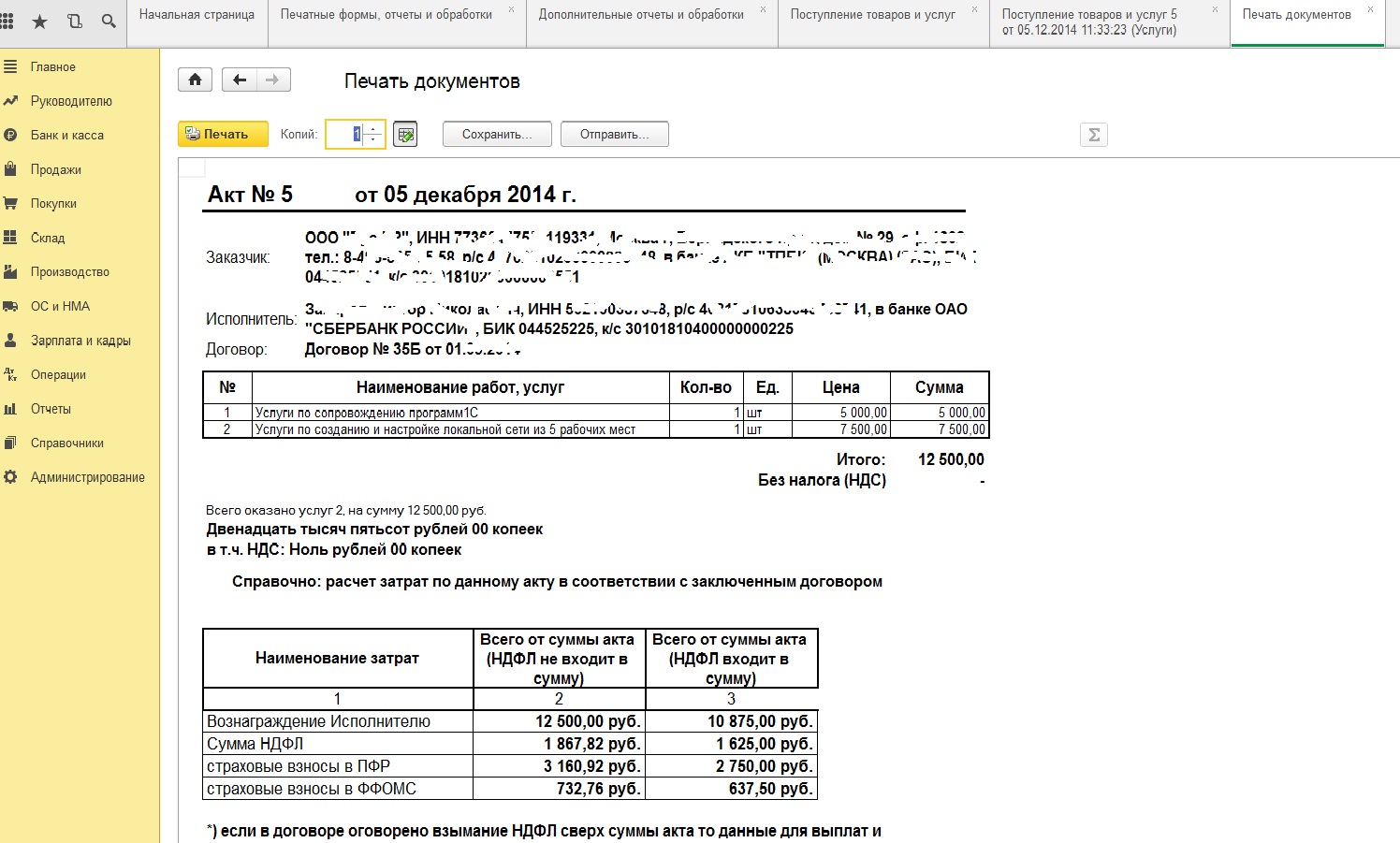Click the price cell '7 500,00' in Цена column
The width and height of the screenshot is (1400, 843).
click(x=840, y=429)
